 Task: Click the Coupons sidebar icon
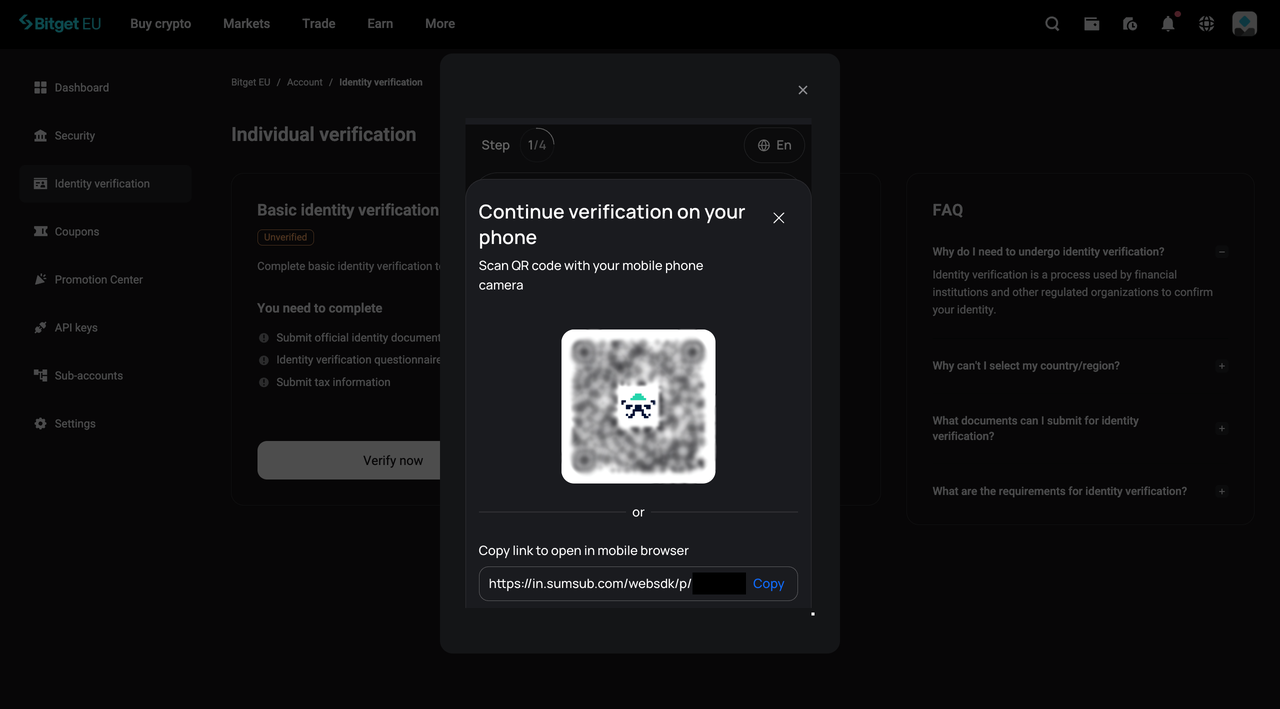tap(40, 232)
